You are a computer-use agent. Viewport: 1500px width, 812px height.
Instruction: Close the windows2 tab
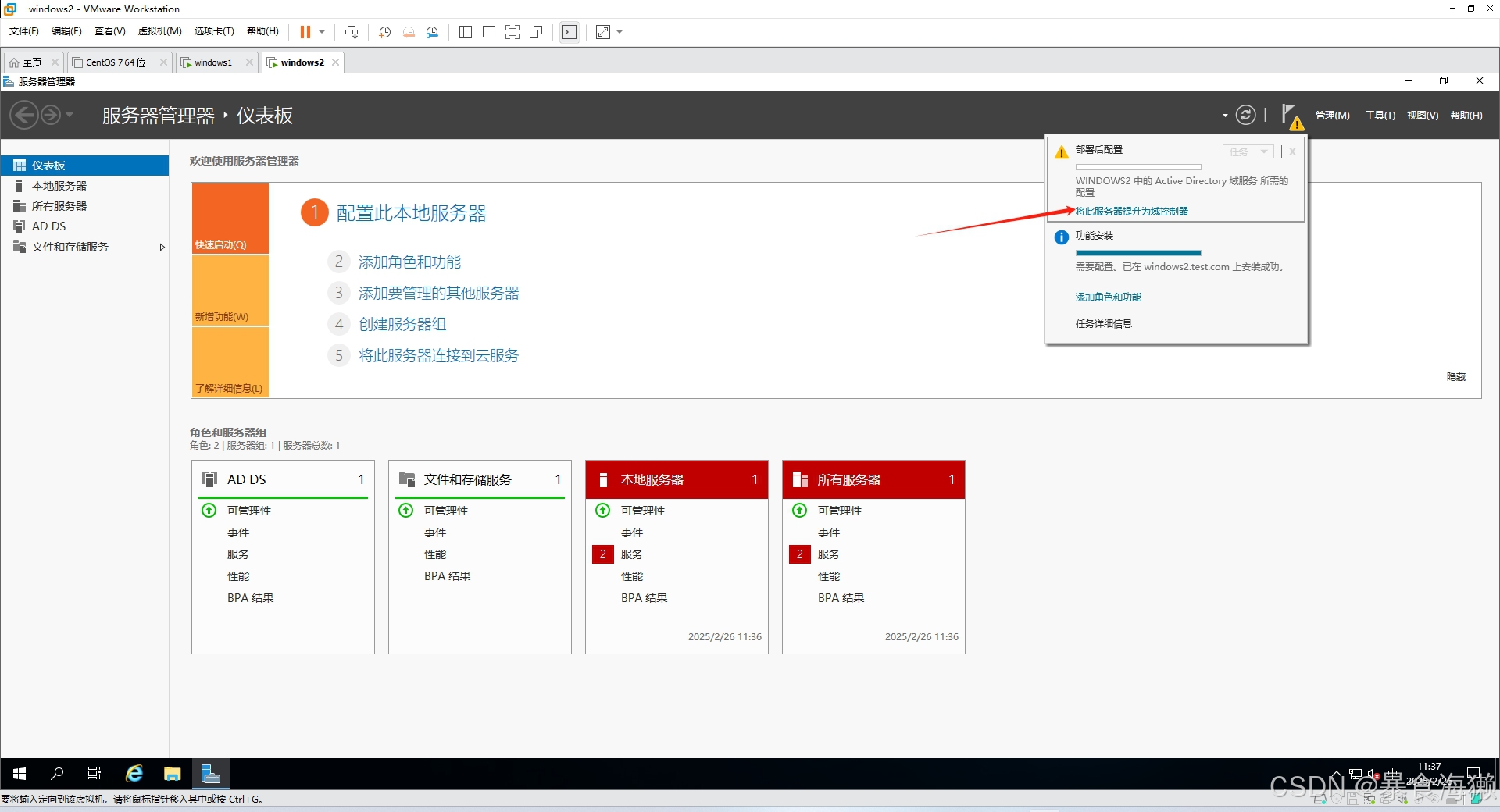pyautogui.click(x=336, y=62)
